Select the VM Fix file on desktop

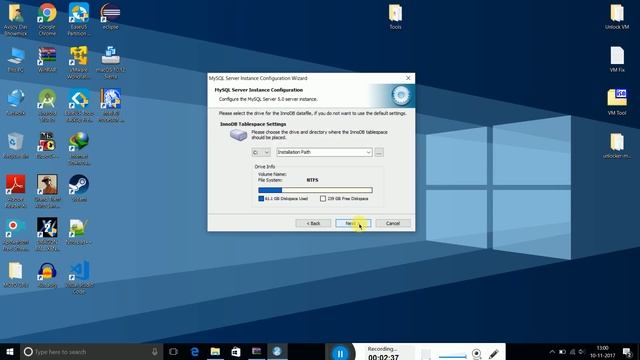click(617, 60)
